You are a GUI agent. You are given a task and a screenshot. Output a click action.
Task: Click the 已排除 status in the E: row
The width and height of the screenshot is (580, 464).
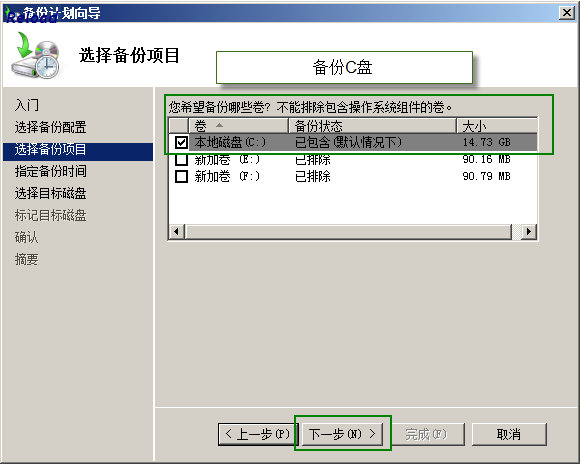click(313, 159)
